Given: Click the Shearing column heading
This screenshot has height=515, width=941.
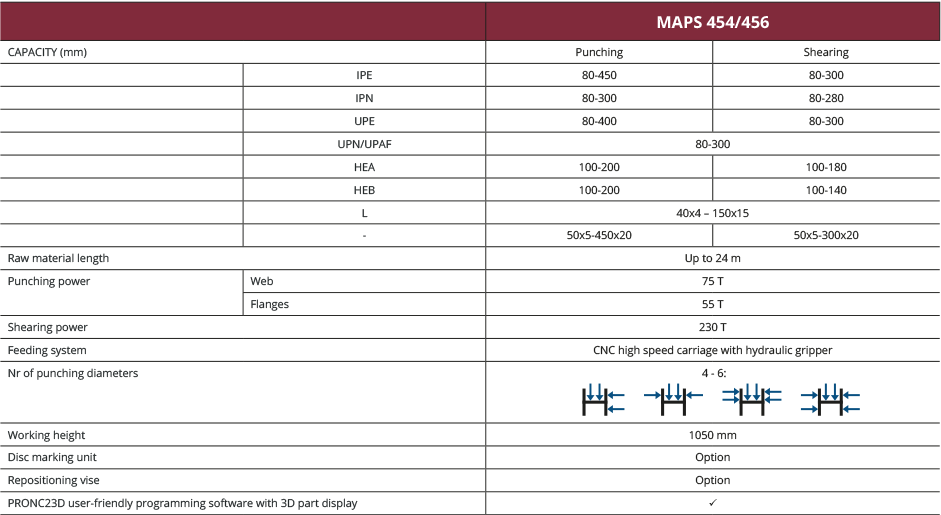Looking at the screenshot, I should pyautogui.click(x=826, y=52).
